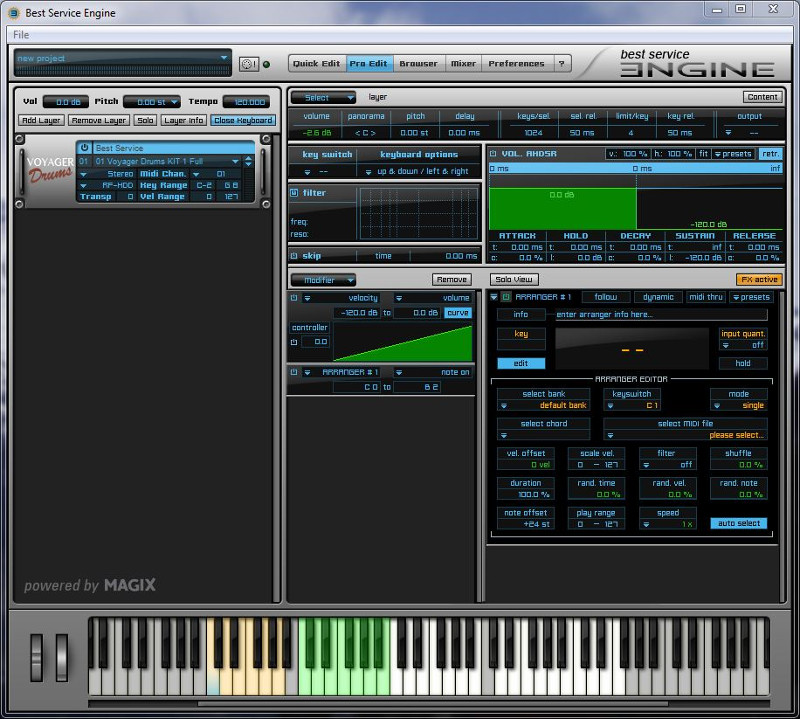The width and height of the screenshot is (800, 719).
Task: Toggle the Close Keyboard button
Action: [x=243, y=120]
